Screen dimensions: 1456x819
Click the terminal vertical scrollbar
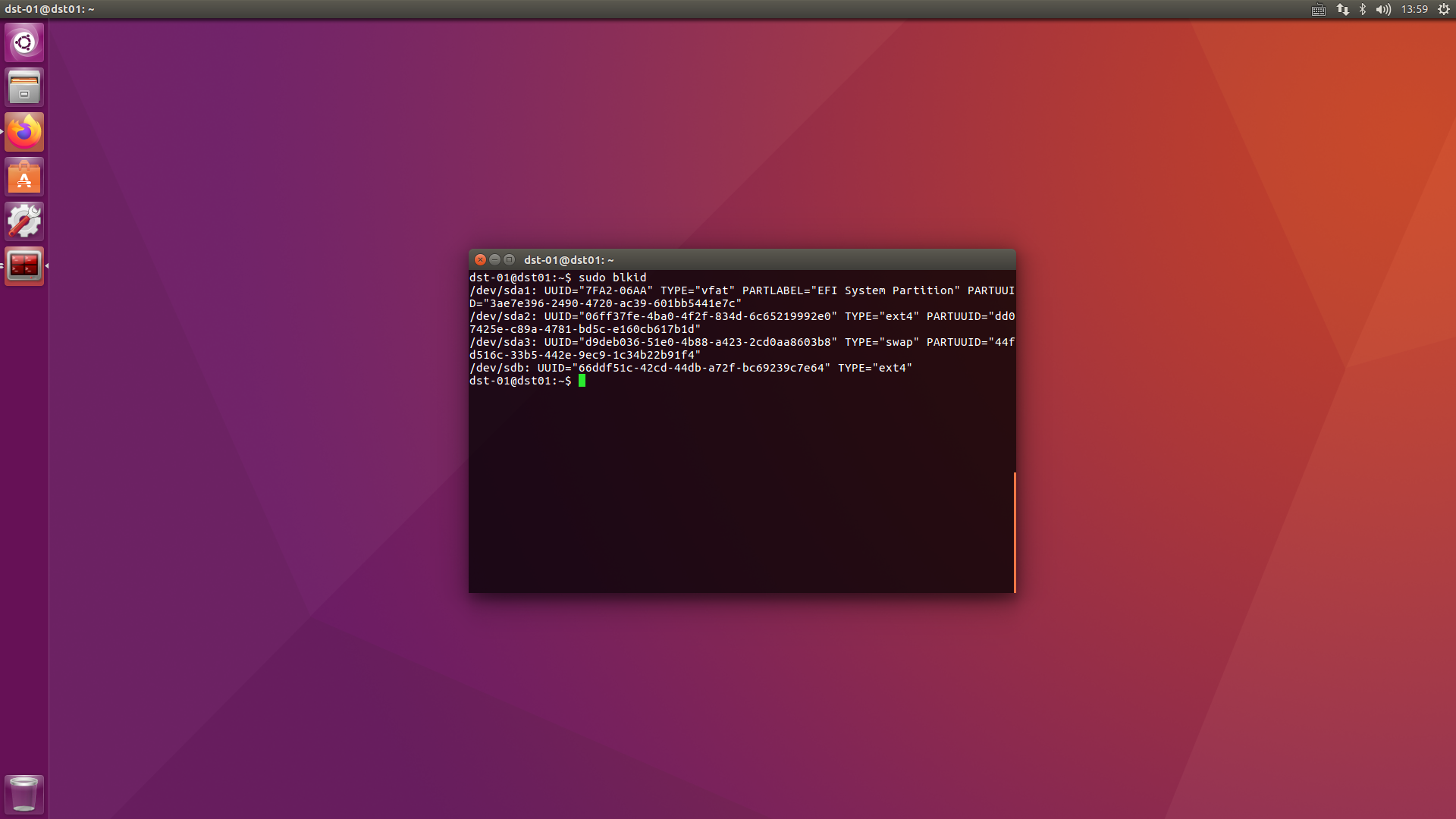(1014, 531)
